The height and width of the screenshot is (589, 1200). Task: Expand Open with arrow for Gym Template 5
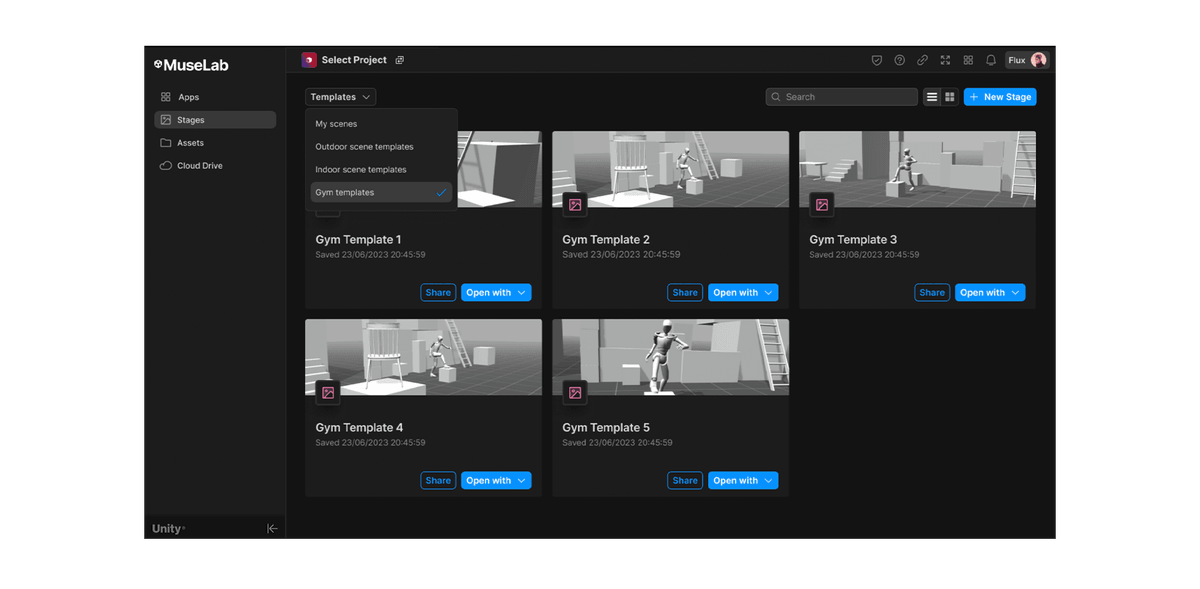click(x=769, y=481)
